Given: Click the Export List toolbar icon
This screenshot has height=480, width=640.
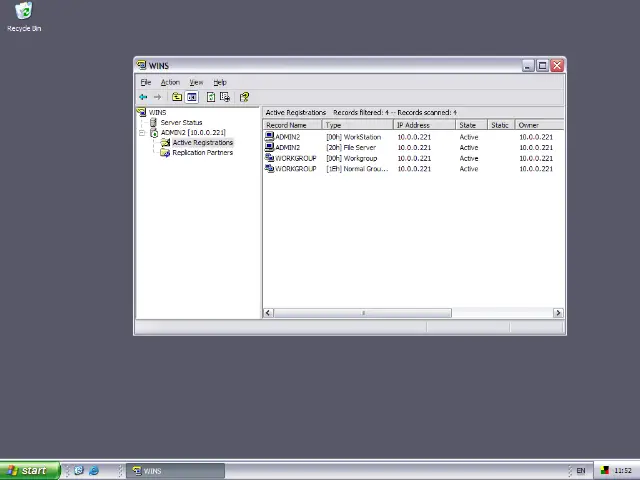Looking at the screenshot, I should coord(225,97).
